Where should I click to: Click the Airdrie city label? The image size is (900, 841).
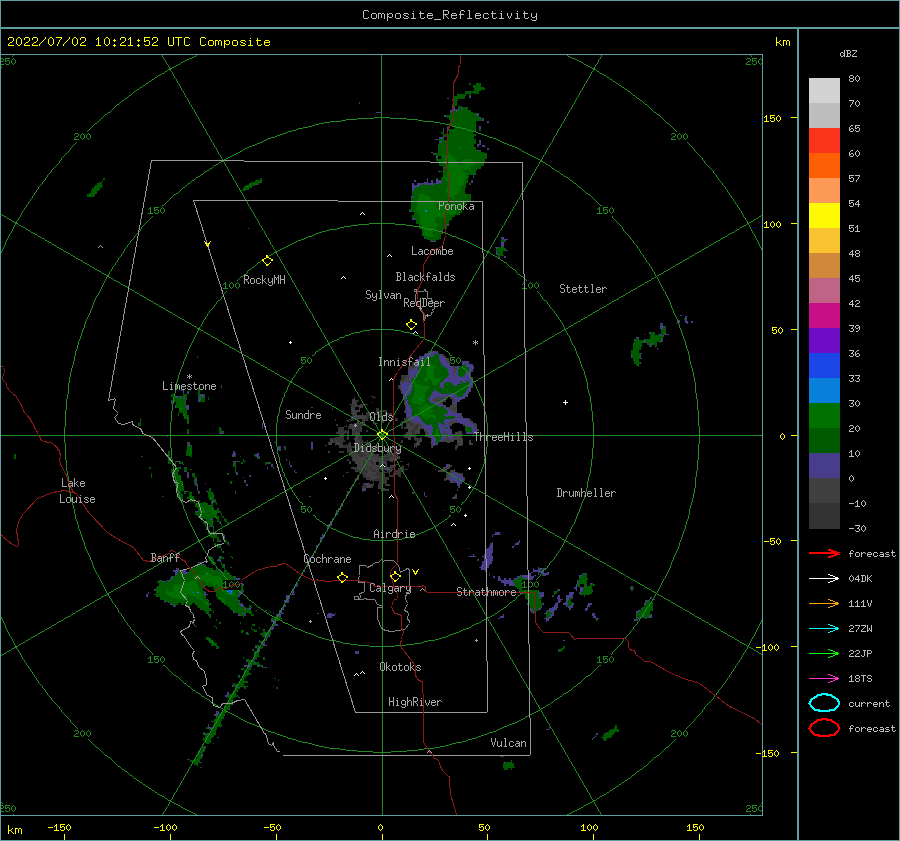coord(394,534)
